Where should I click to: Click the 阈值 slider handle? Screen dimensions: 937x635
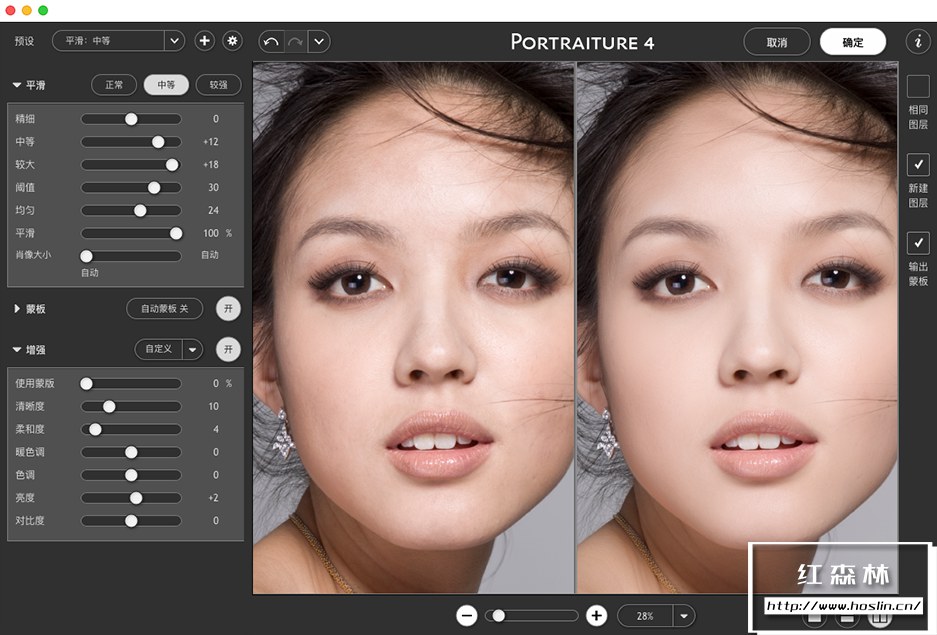tap(154, 187)
